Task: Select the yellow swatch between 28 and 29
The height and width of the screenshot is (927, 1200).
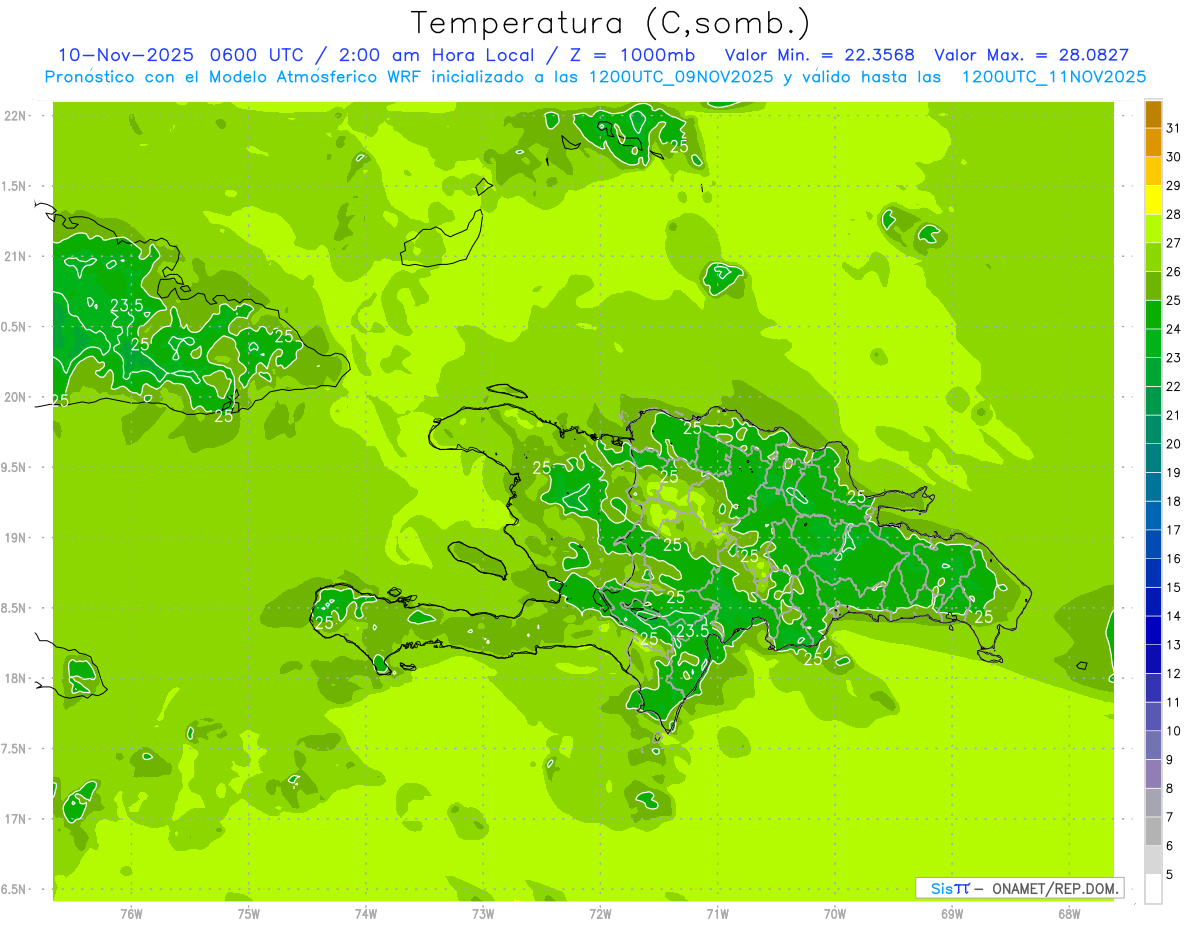Action: tap(1153, 201)
